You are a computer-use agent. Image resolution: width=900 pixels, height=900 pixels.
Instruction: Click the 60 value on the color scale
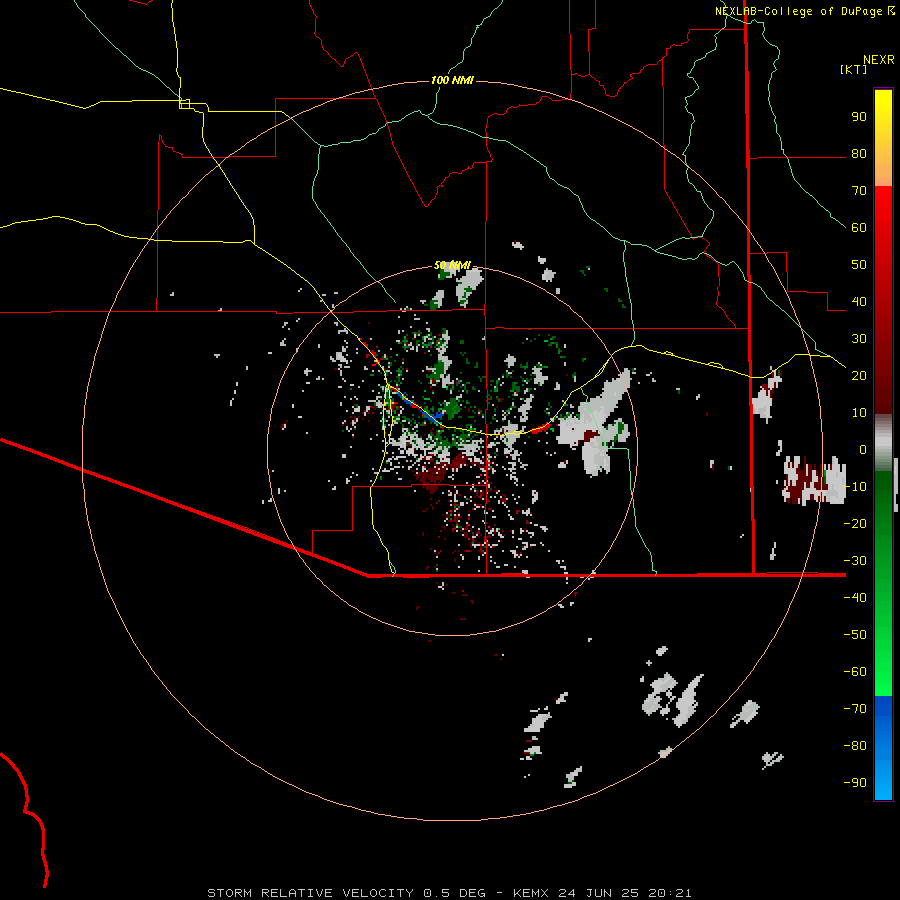[x=859, y=228]
